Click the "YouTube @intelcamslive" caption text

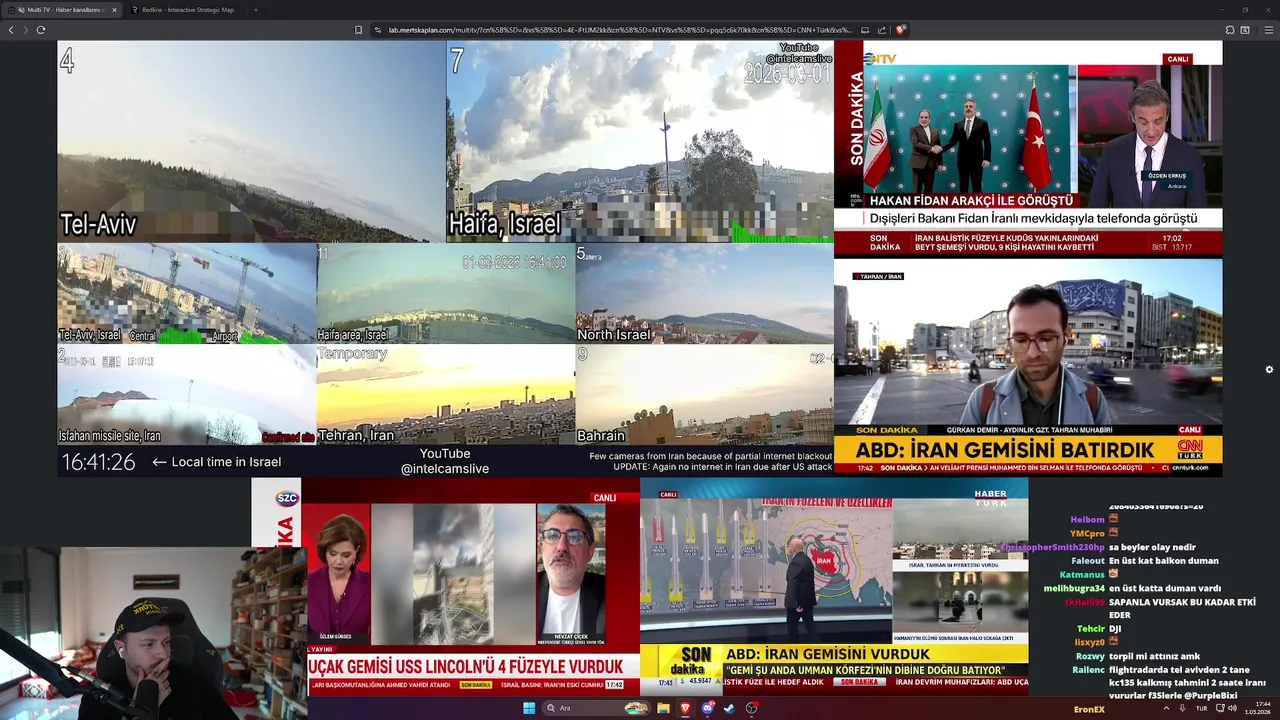click(445, 461)
